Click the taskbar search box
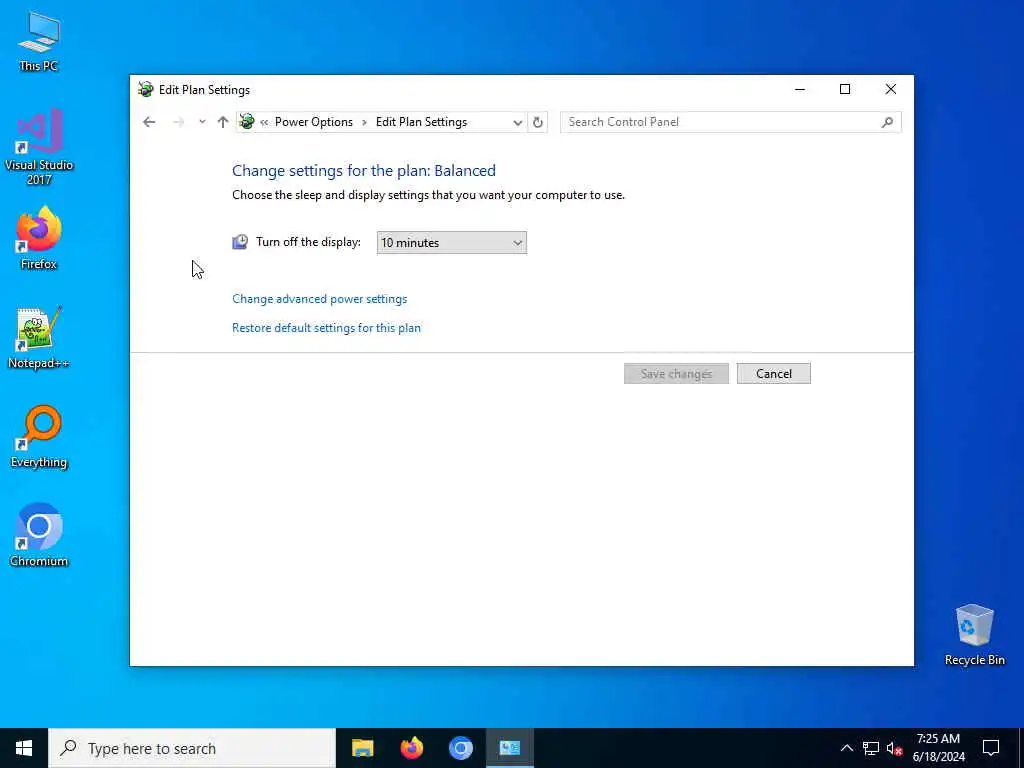The height and width of the screenshot is (768, 1024). (x=192, y=748)
